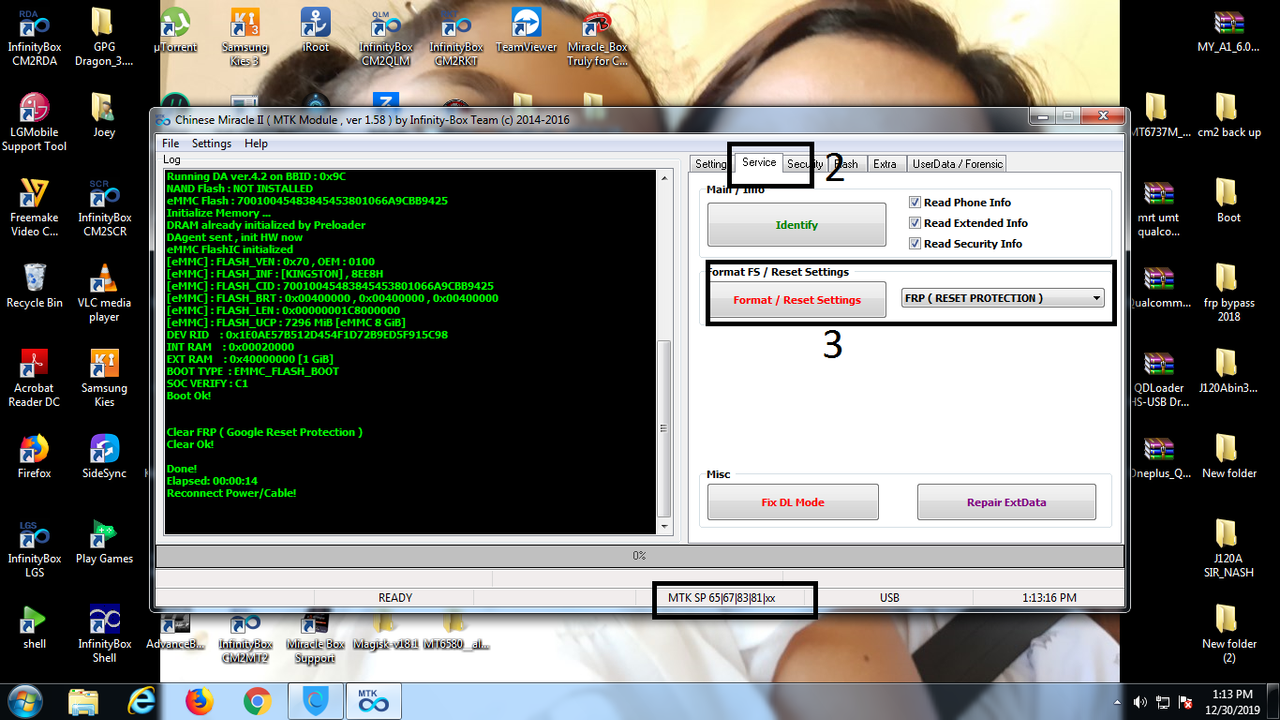Click the log panel vertical scrollbar
The height and width of the screenshot is (720, 1280).
coord(665,352)
